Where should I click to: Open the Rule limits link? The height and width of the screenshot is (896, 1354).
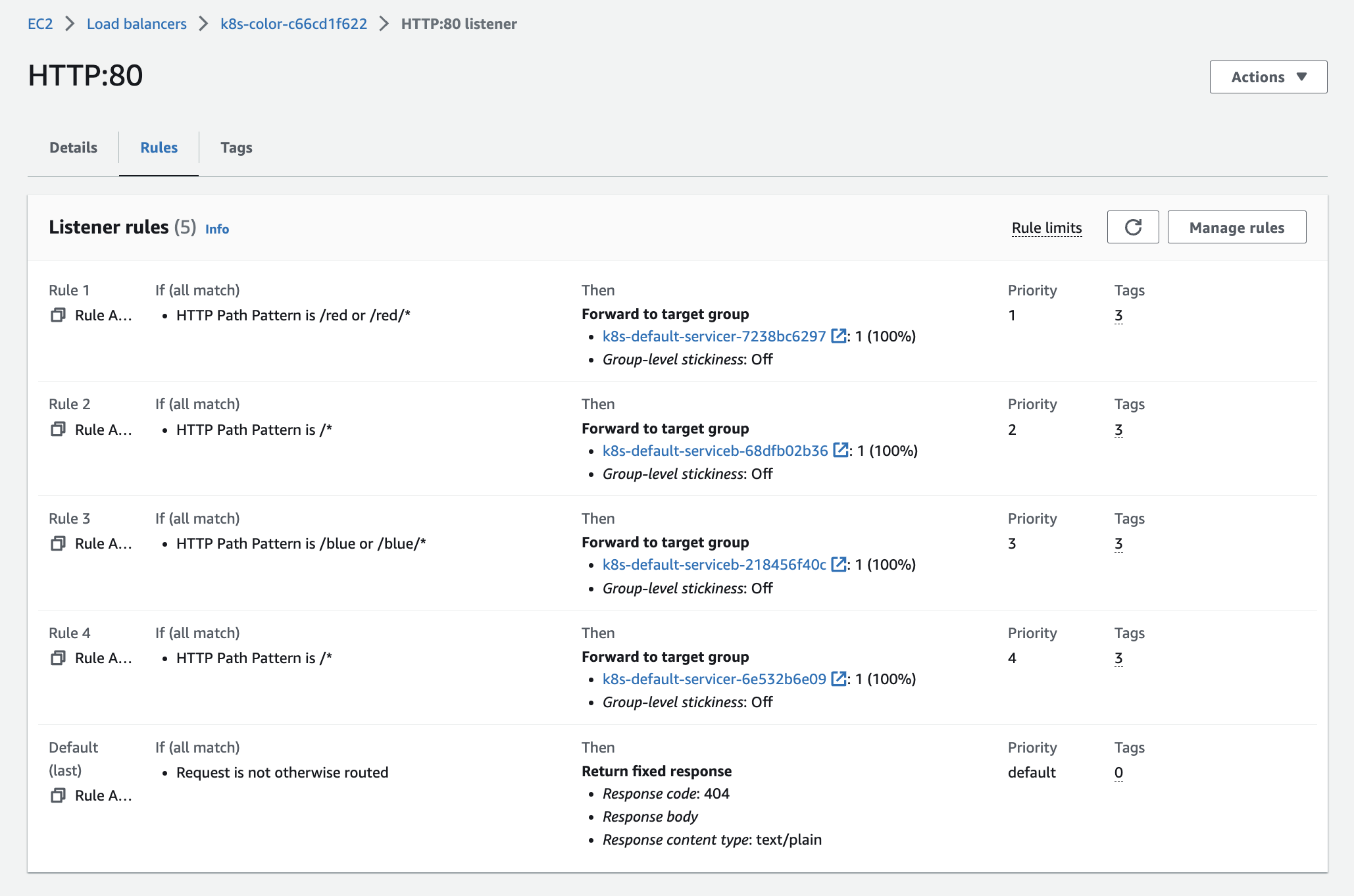(x=1046, y=228)
